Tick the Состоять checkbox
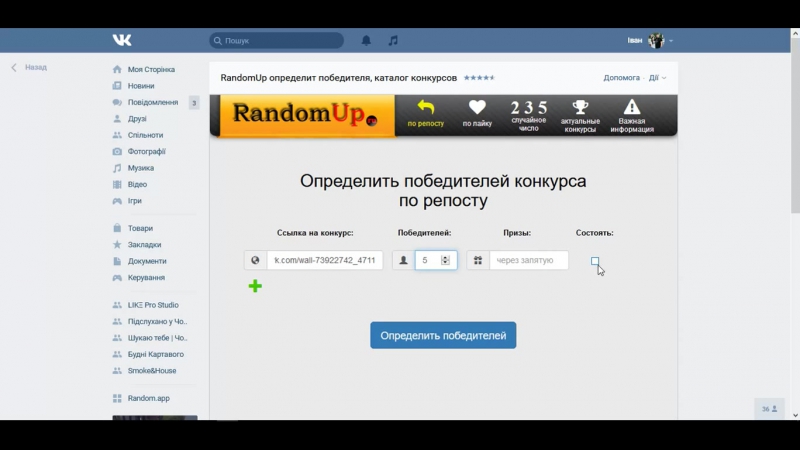The image size is (800, 450). (595, 261)
